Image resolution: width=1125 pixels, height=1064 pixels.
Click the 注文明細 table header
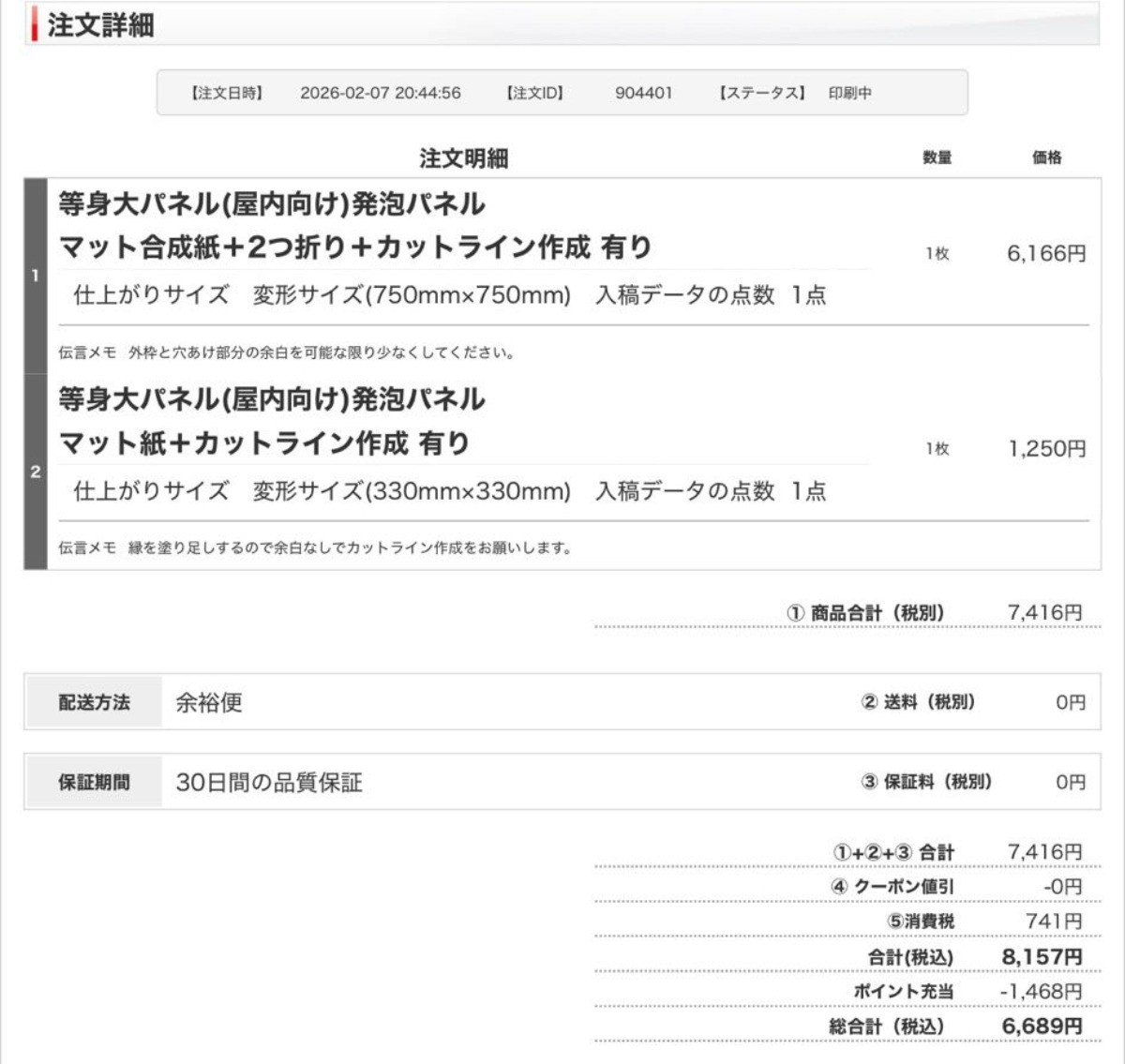click(463, 157)
